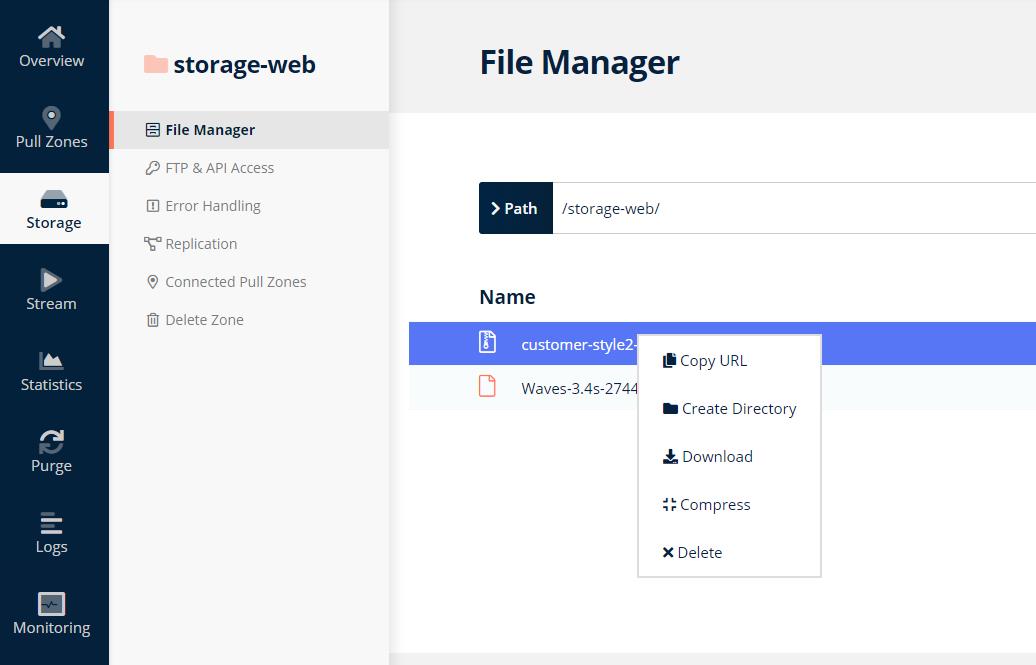Click the Replication nodes icon
1036x665 pixels.
pos(153,244)
